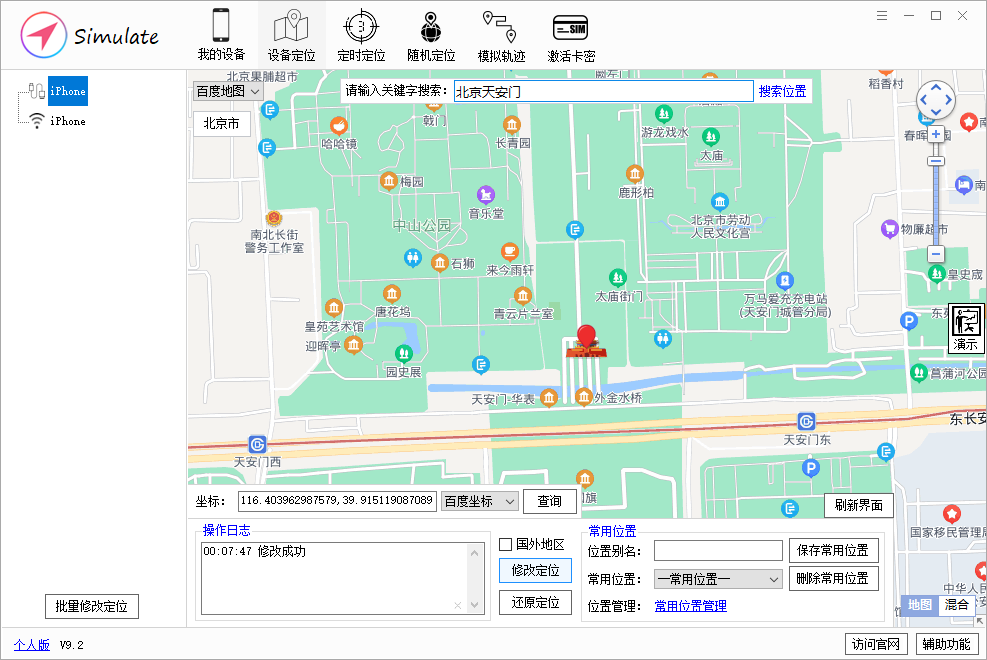
Task: Open 设备定位 map icon tab
Action: (291, 35)
